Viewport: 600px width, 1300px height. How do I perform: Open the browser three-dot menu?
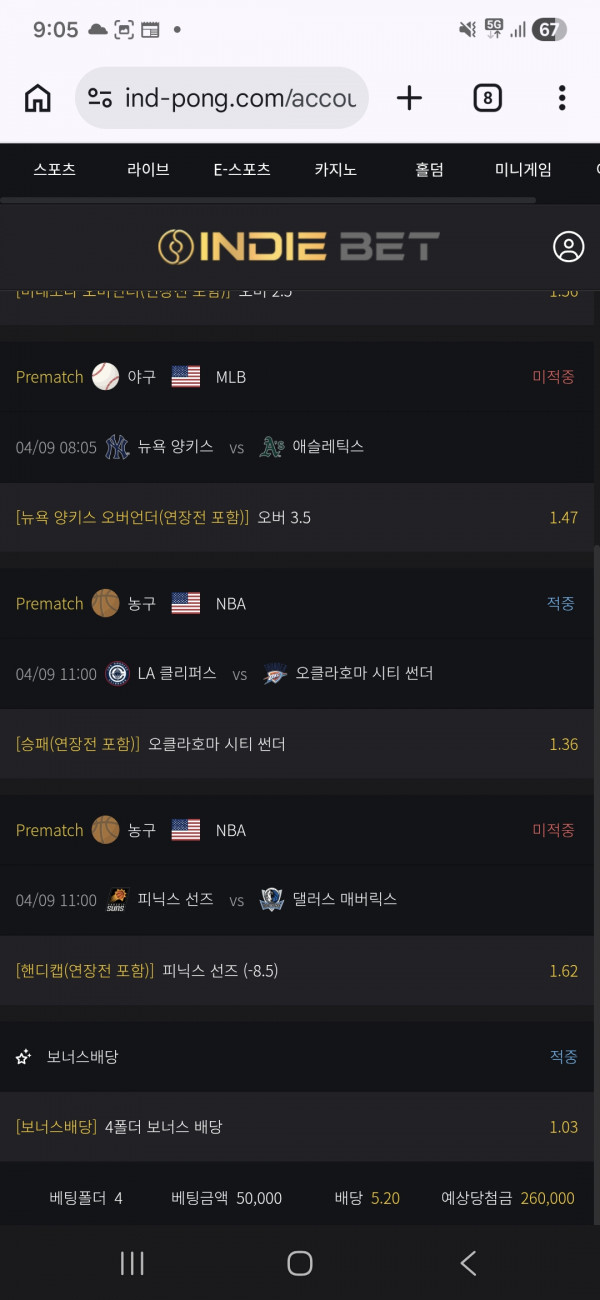562,98
